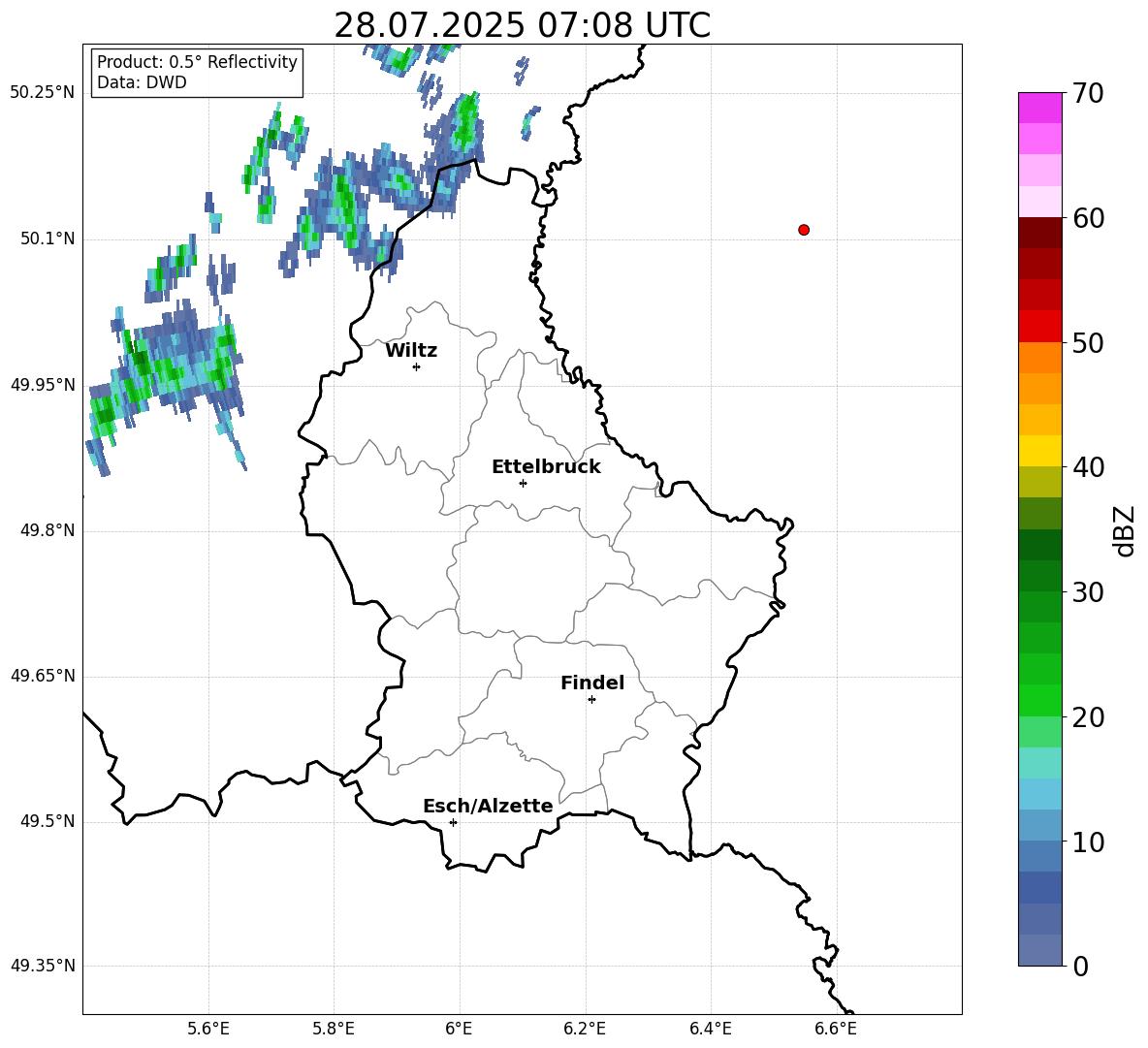Click the dark maroon colorbar segment below 60
1148x1048 pixels.
(1039, 233)
